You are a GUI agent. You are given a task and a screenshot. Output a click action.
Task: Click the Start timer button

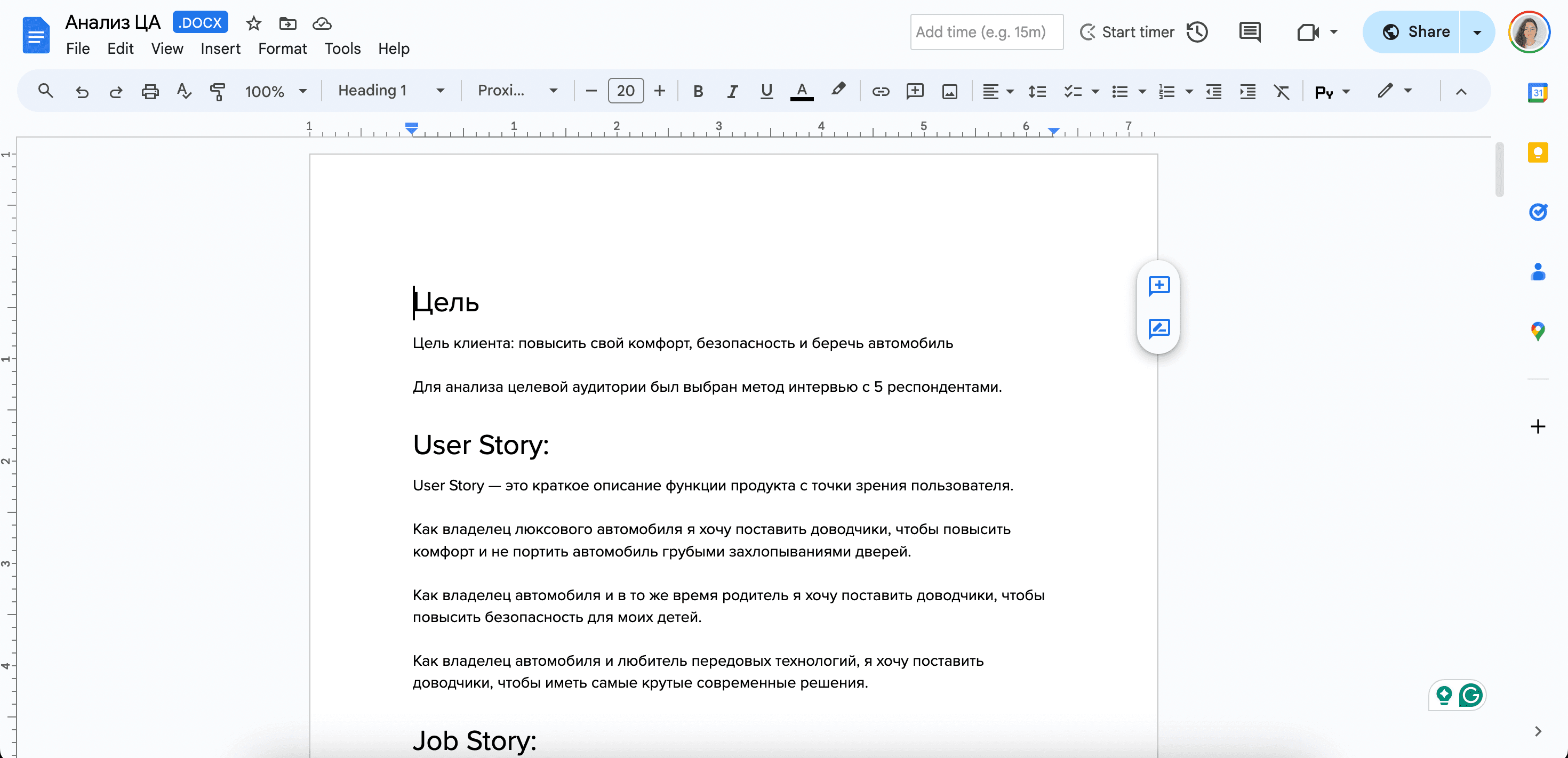[1127, 31]
